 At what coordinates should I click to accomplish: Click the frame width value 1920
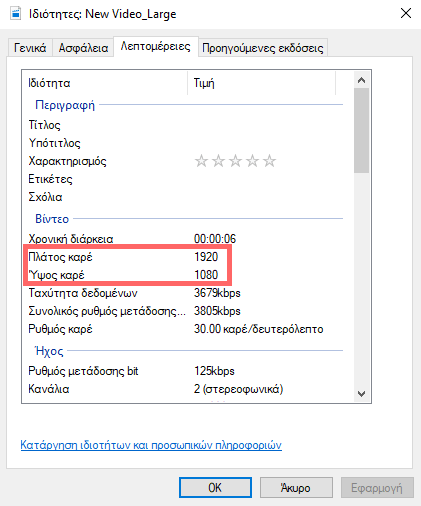tap(206, 257)
